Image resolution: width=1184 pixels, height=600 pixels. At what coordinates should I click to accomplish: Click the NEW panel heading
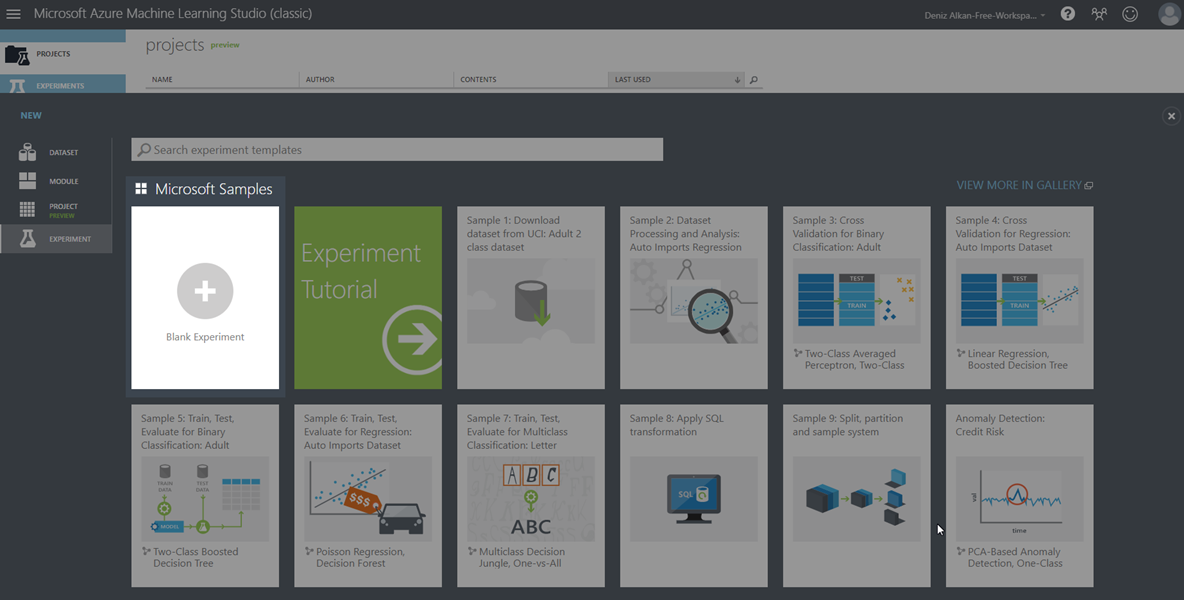pyautogui.click(x=31, y=115)
